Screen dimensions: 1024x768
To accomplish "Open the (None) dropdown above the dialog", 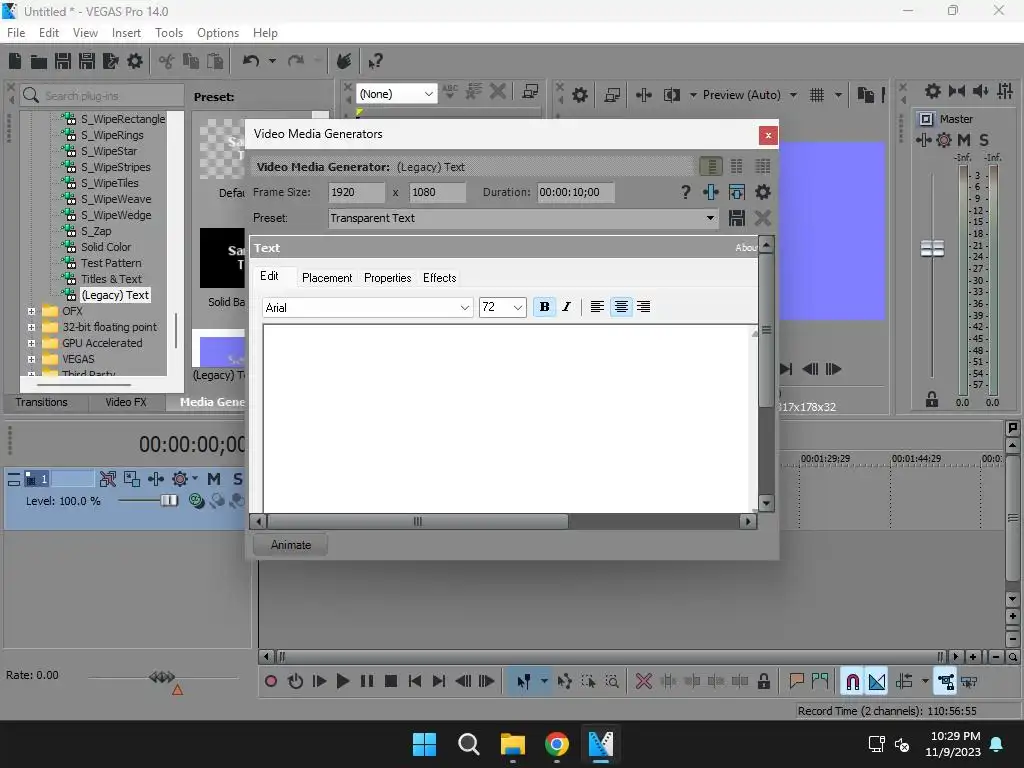I will click(396, 94).
